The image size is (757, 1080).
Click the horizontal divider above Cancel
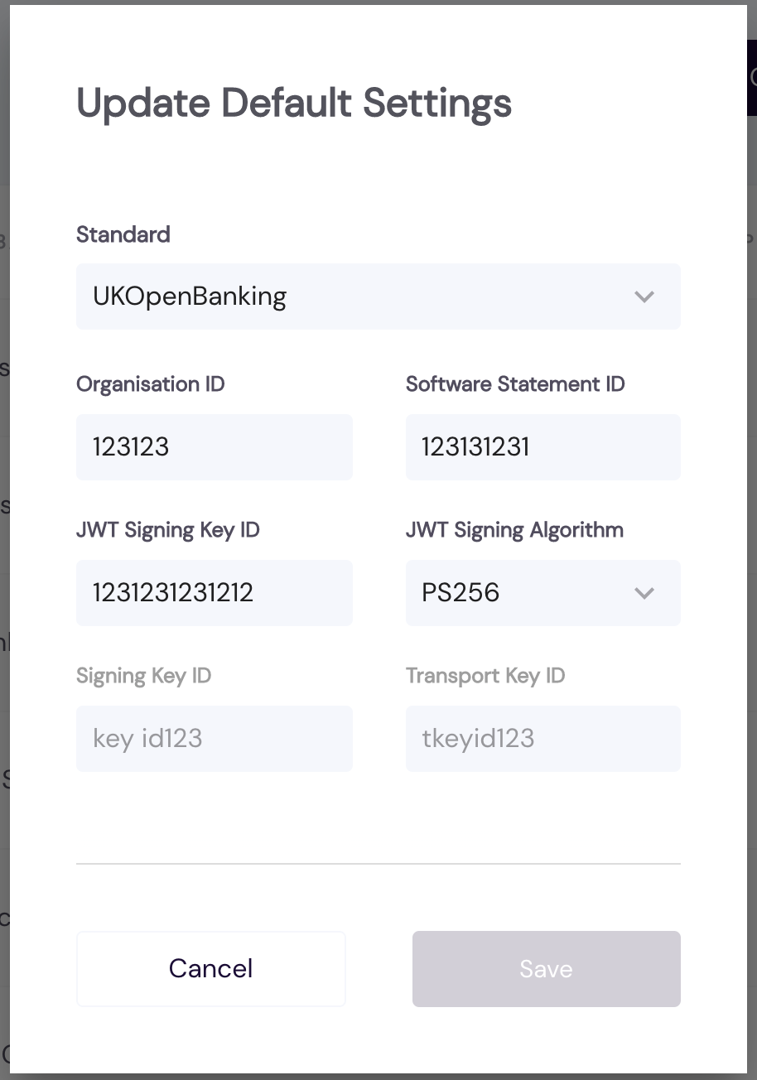click(x=378, y=863)
